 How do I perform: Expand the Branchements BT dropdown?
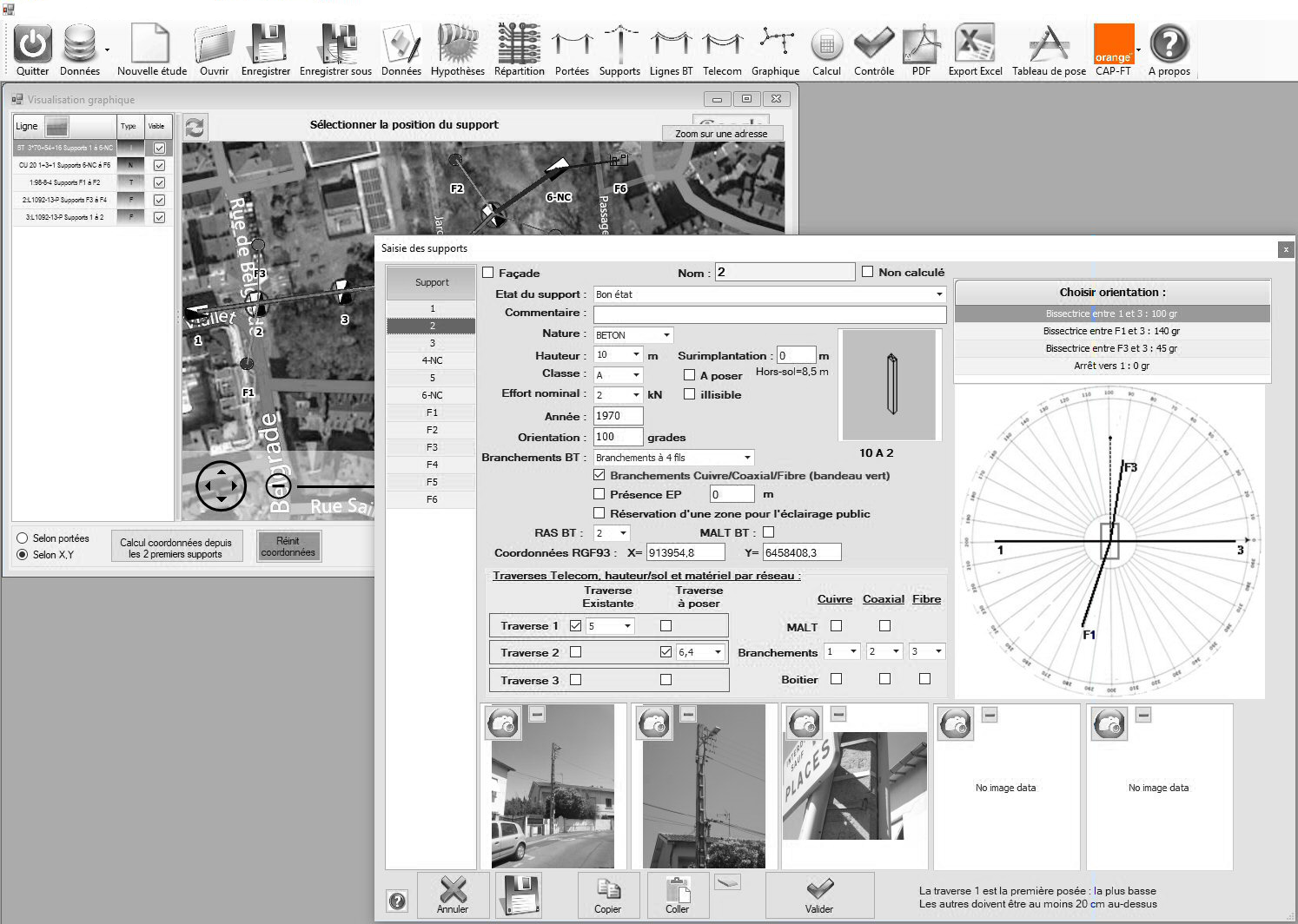point(747,458)
